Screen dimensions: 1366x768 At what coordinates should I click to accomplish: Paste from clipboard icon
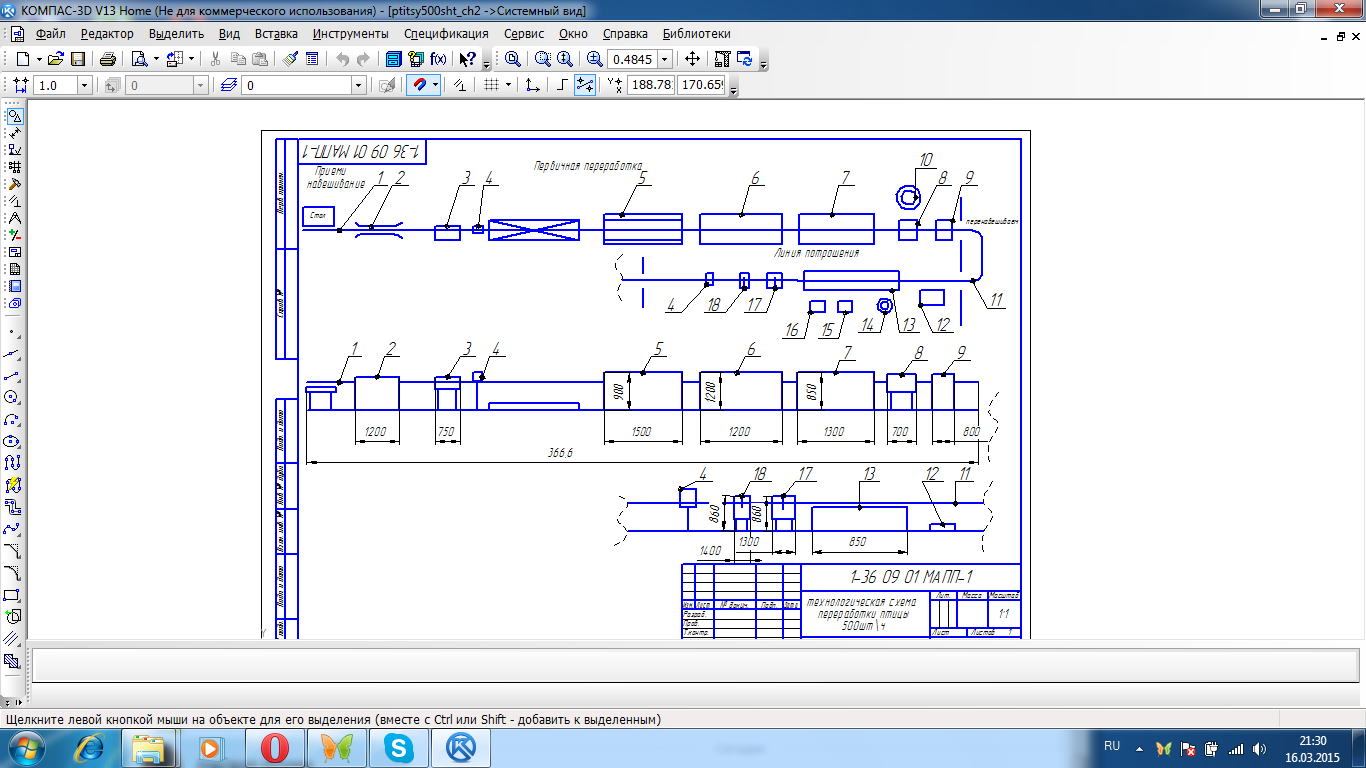(x=260, y=59)
